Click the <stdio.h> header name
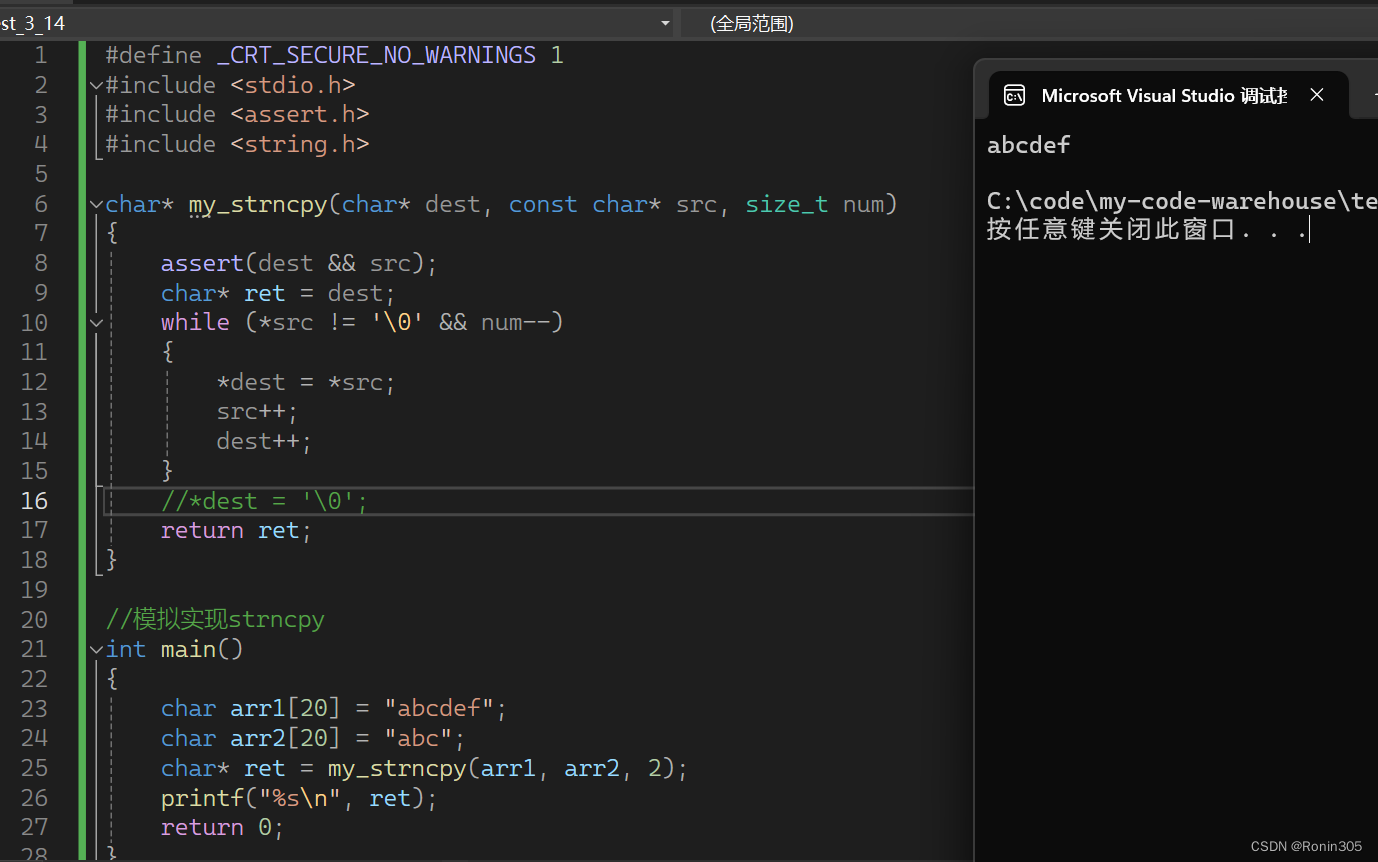 [293, 85]
